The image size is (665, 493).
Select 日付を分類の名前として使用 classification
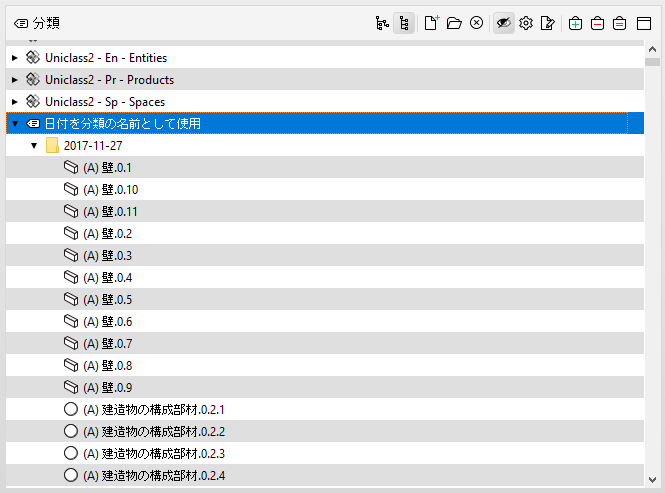[x=325, y=123]
